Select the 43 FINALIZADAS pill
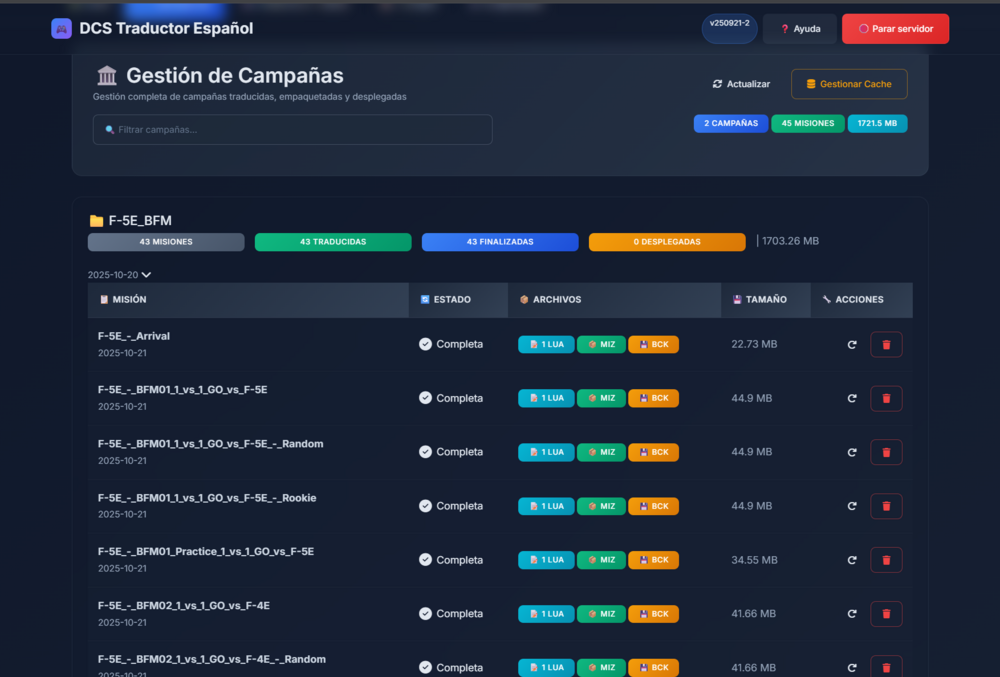Viewport: 1000px width, 677px height. pyautogui.click(x=500, y=242)
